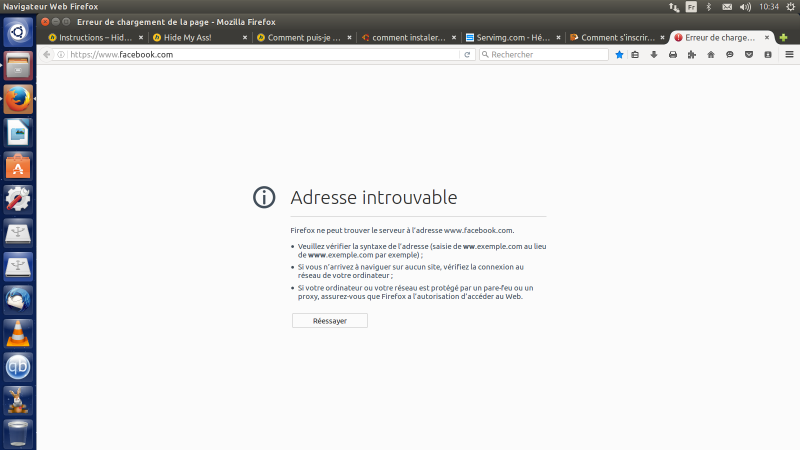The width and height of the screenshot is (800, 450).
Task: Open the aMule launcher icon
Action: point(18,401)
